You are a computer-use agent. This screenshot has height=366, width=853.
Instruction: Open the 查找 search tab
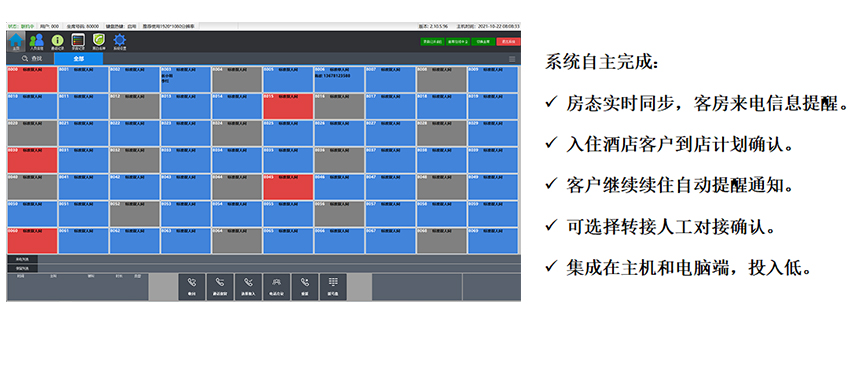tap(31, 59)
